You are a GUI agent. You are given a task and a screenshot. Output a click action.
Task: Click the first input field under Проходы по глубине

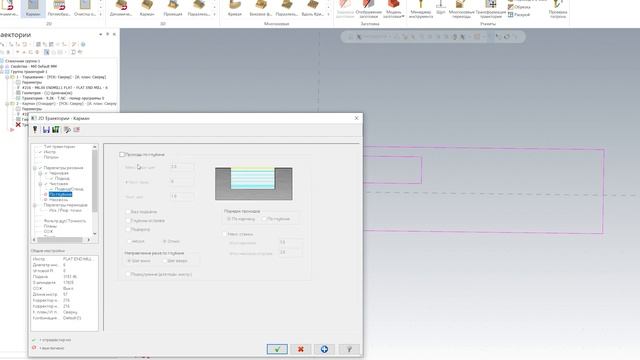[182, 167]
